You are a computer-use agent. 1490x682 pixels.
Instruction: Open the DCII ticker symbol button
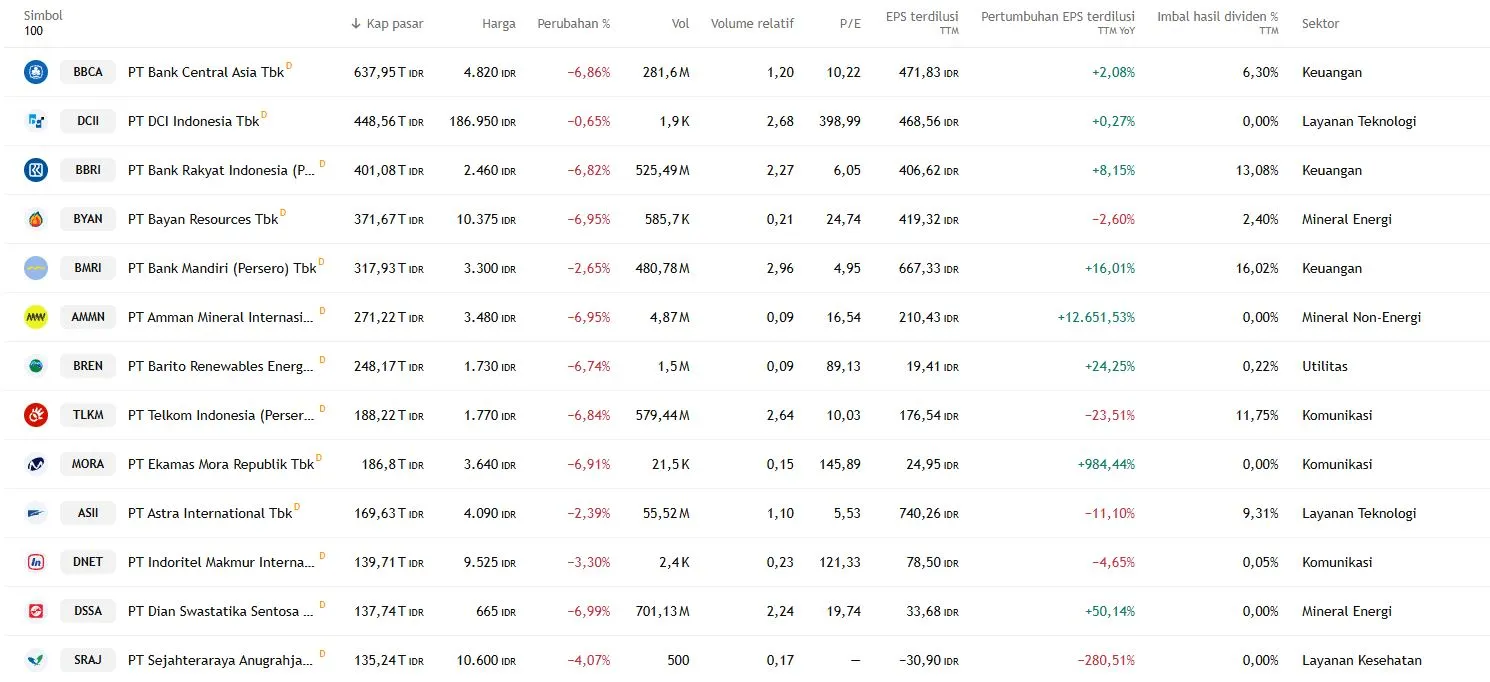(x=88, y=121)
